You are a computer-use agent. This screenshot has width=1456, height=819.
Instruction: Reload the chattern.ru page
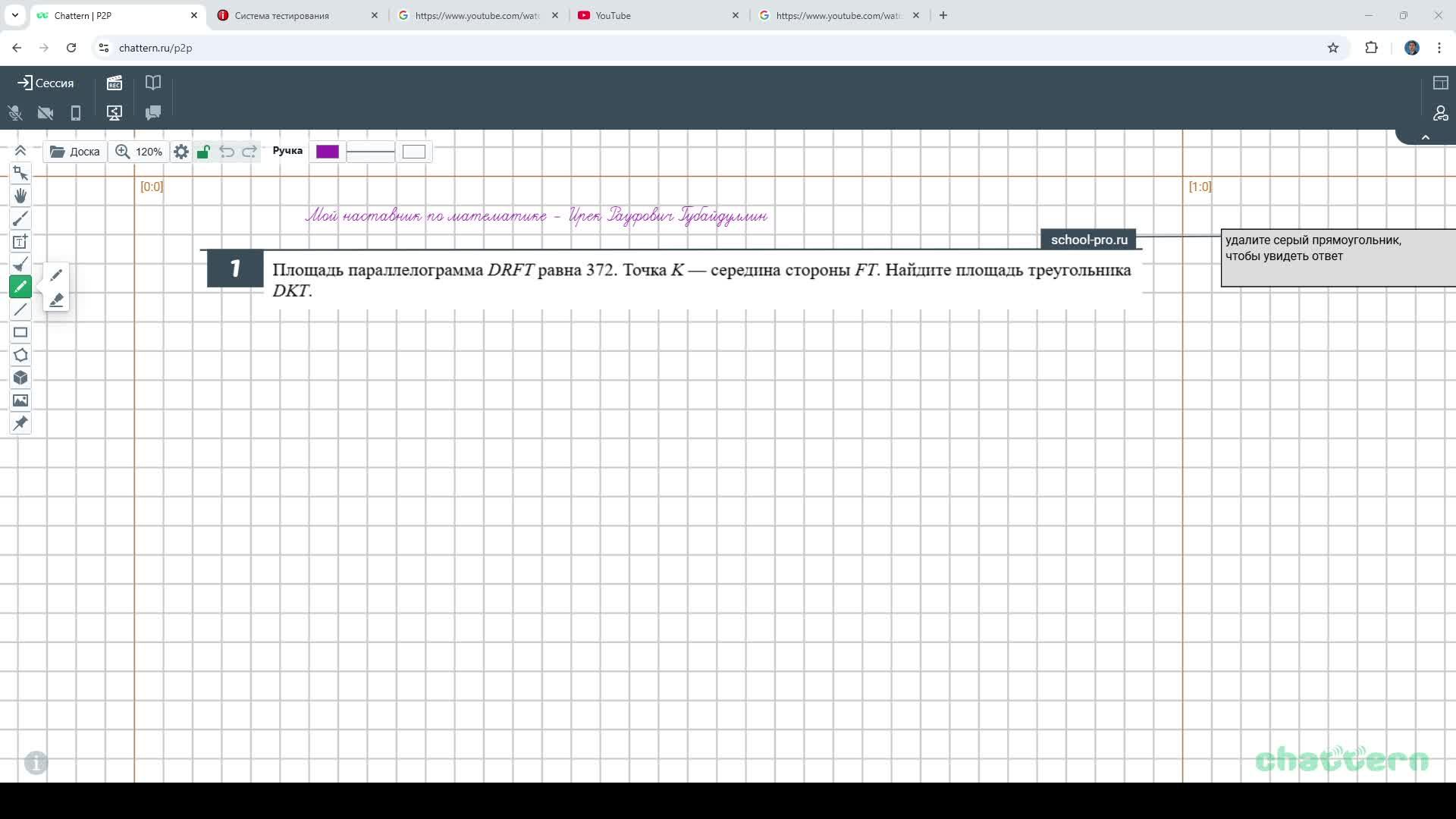[71, 48]
